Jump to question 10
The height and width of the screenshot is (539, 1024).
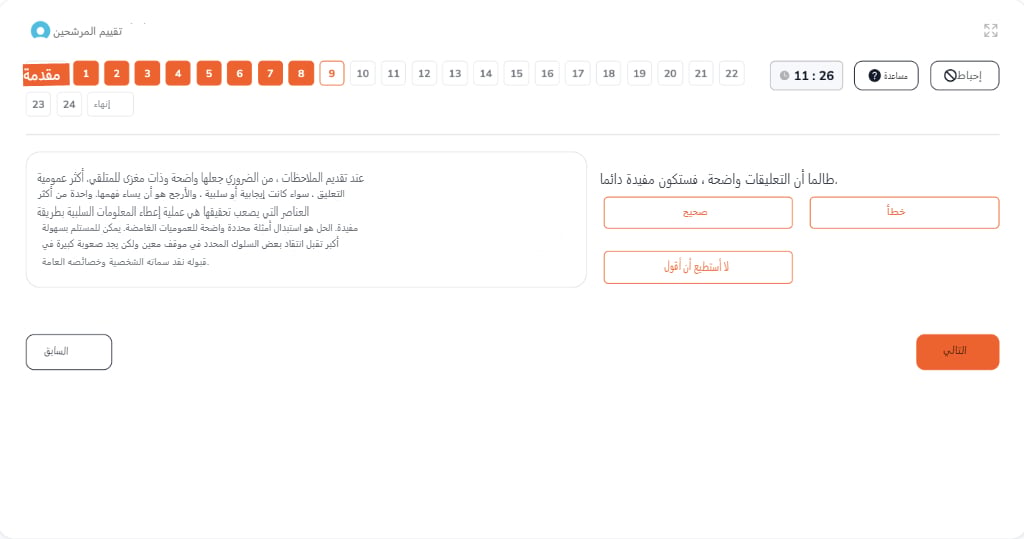click(x=362, y=73)
